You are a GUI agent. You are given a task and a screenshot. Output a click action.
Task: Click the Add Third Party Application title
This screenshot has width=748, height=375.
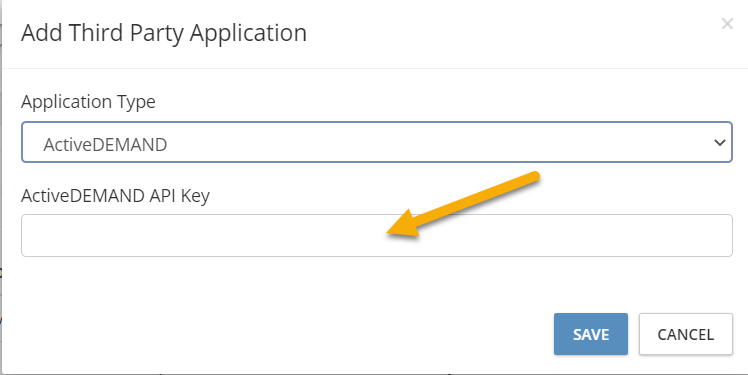(164, 33)
